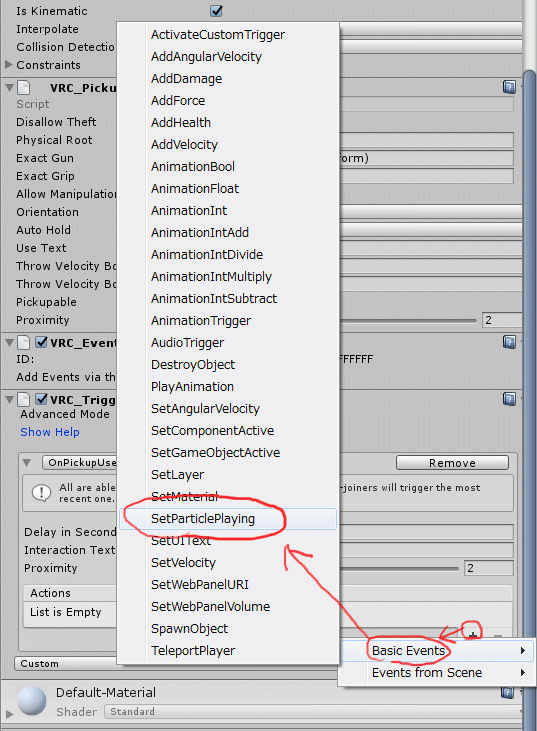Viewport: 537px width, 731px height.
Task: Open help for Default-Material
Action: tap(507, 692)
